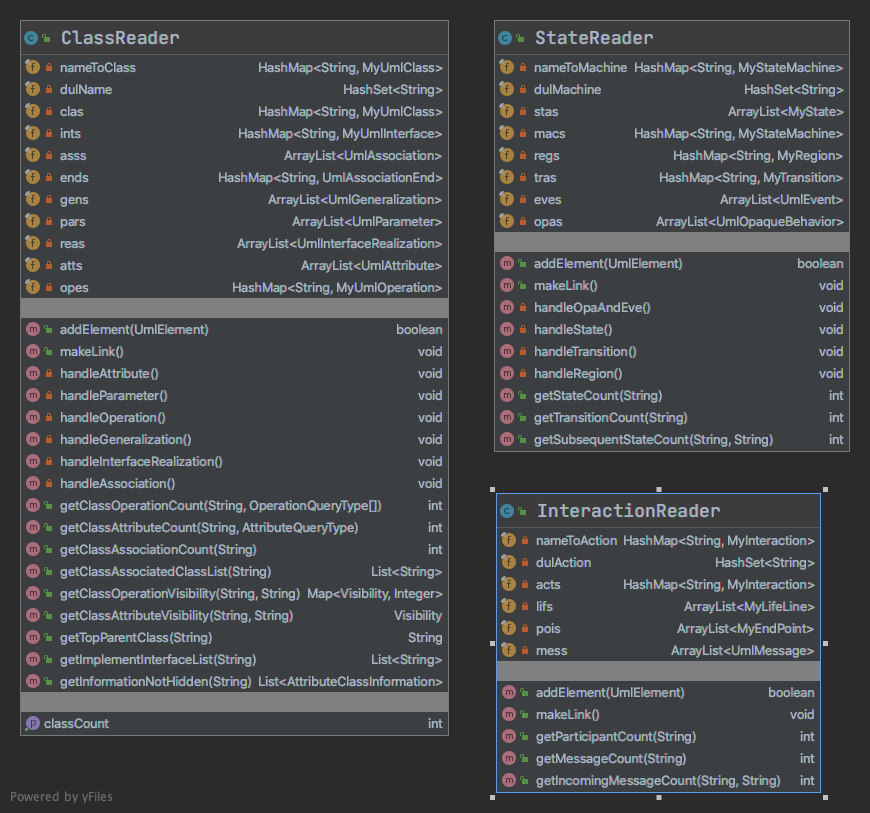Click the acts field name
The width and height of the screenshot is (870, 813).
[x=548, y=584]
